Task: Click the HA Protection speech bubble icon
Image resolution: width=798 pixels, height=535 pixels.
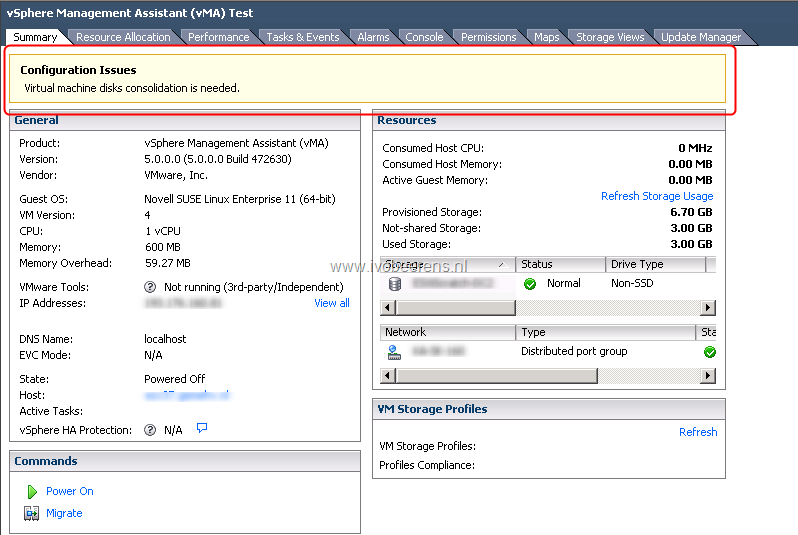Action: coord(202,428)
